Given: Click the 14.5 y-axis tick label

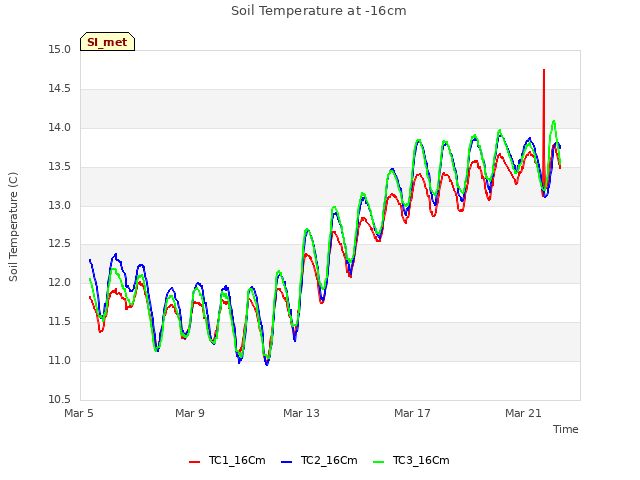Looking at the screenshot, I should pos(60,89).
